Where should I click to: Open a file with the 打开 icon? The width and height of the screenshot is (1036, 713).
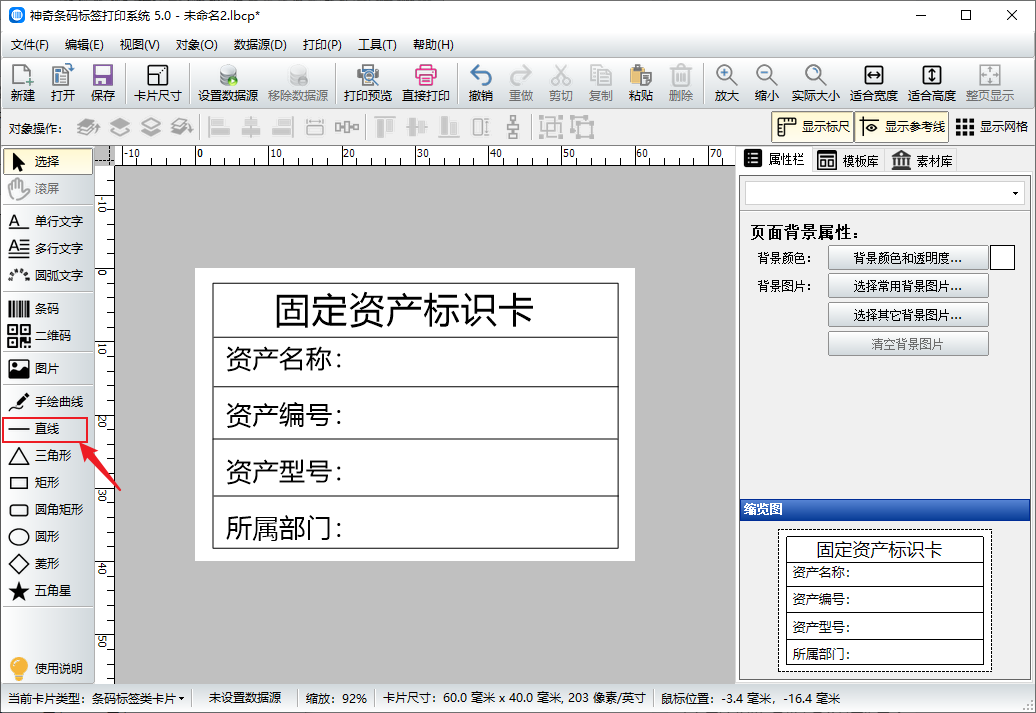pos(63,83)
